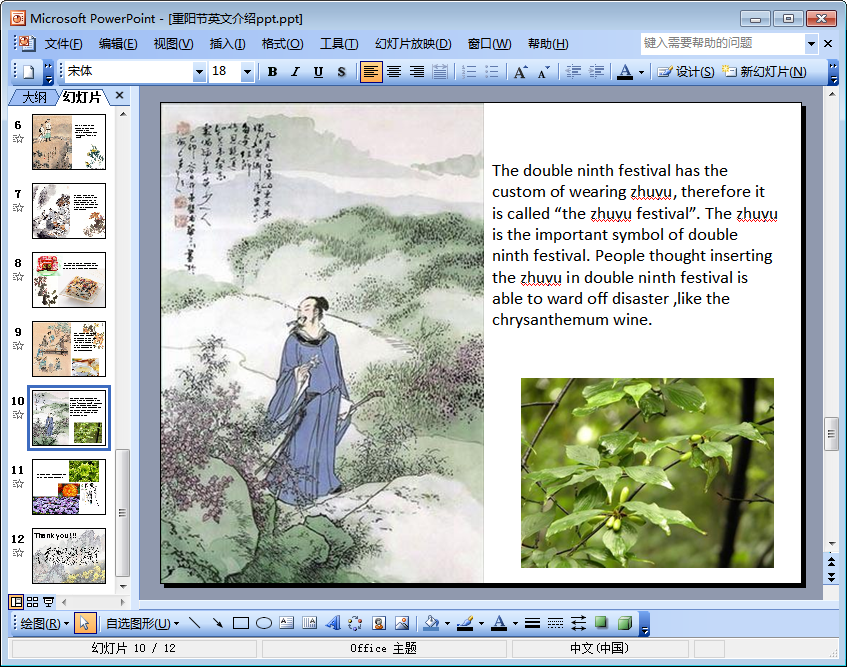Insert WordArt
Image resolution: width=847 pixels, height=667 pixels.
(x=333, y=623)
